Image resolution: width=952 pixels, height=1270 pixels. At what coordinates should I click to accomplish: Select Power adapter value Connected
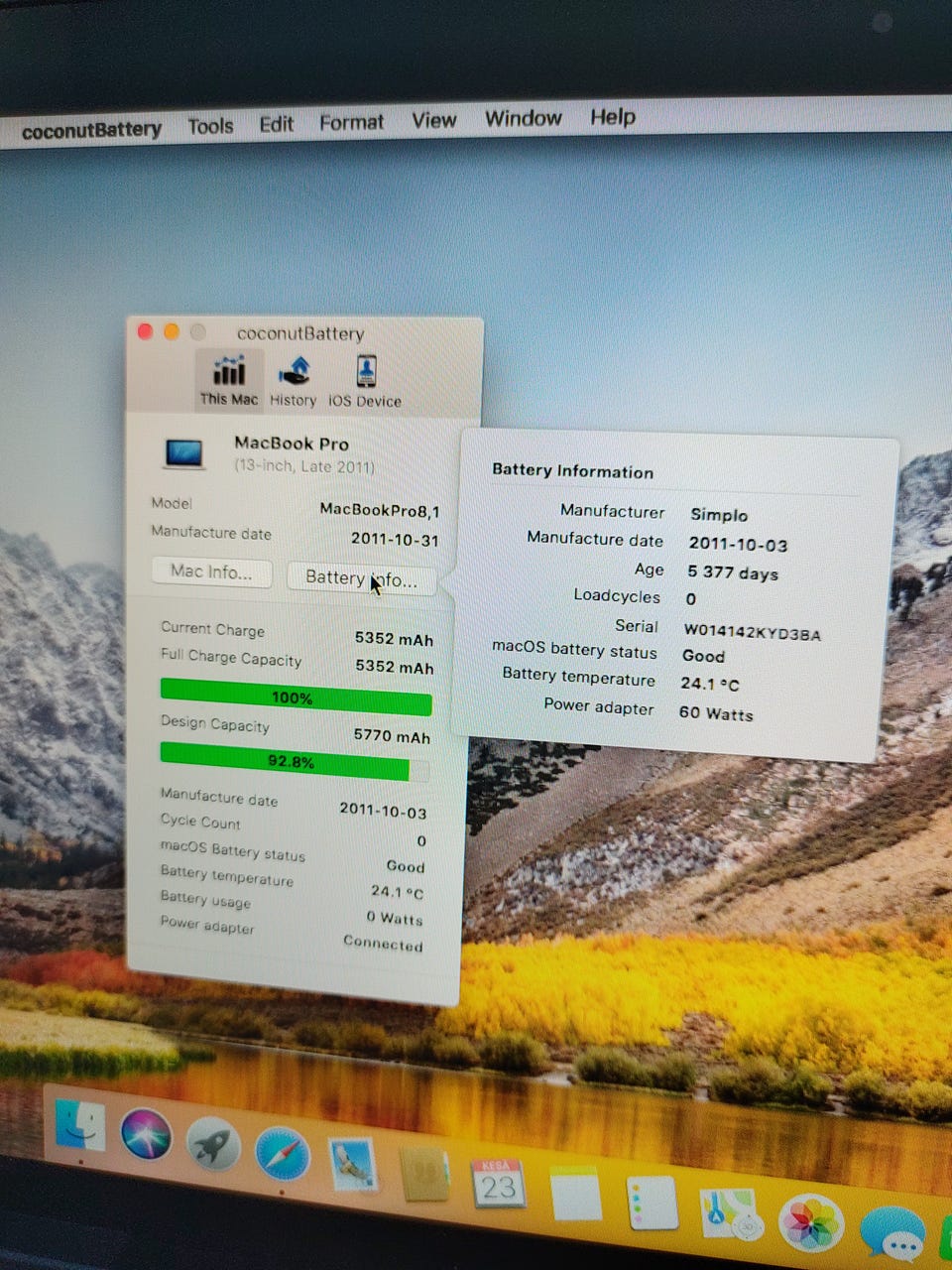(x=383, y=943)
